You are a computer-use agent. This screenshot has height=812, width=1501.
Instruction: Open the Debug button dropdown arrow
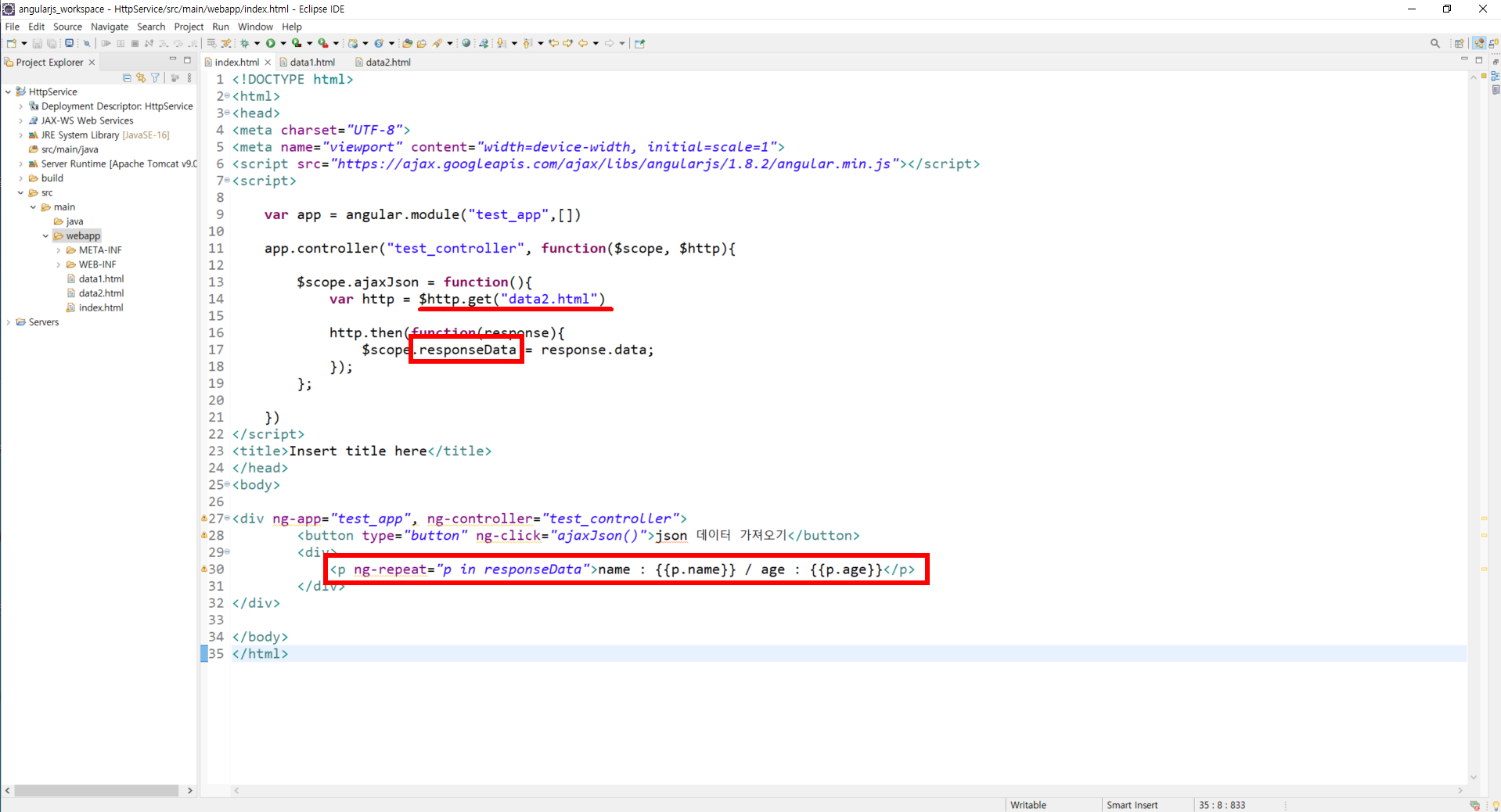[257, 43]
